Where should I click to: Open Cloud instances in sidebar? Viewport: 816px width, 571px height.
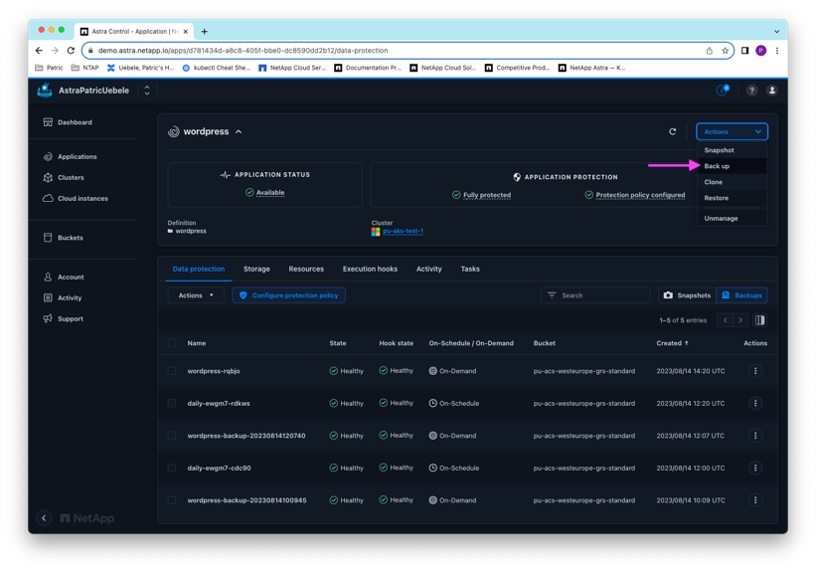75,198
